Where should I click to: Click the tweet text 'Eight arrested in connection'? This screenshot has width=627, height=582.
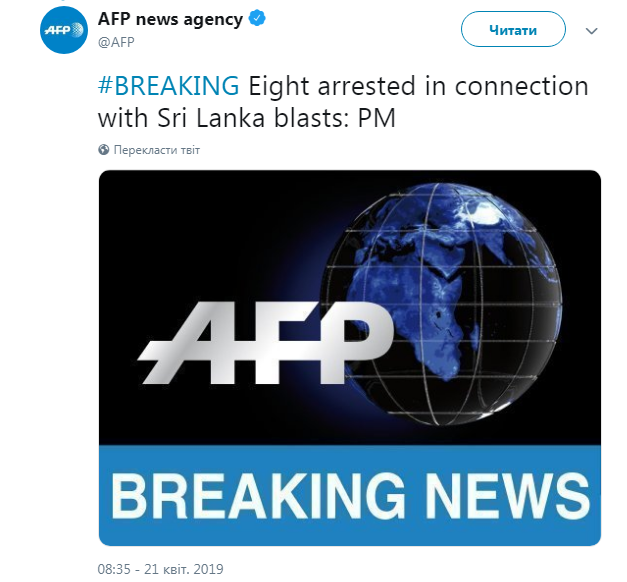point(417,85)
